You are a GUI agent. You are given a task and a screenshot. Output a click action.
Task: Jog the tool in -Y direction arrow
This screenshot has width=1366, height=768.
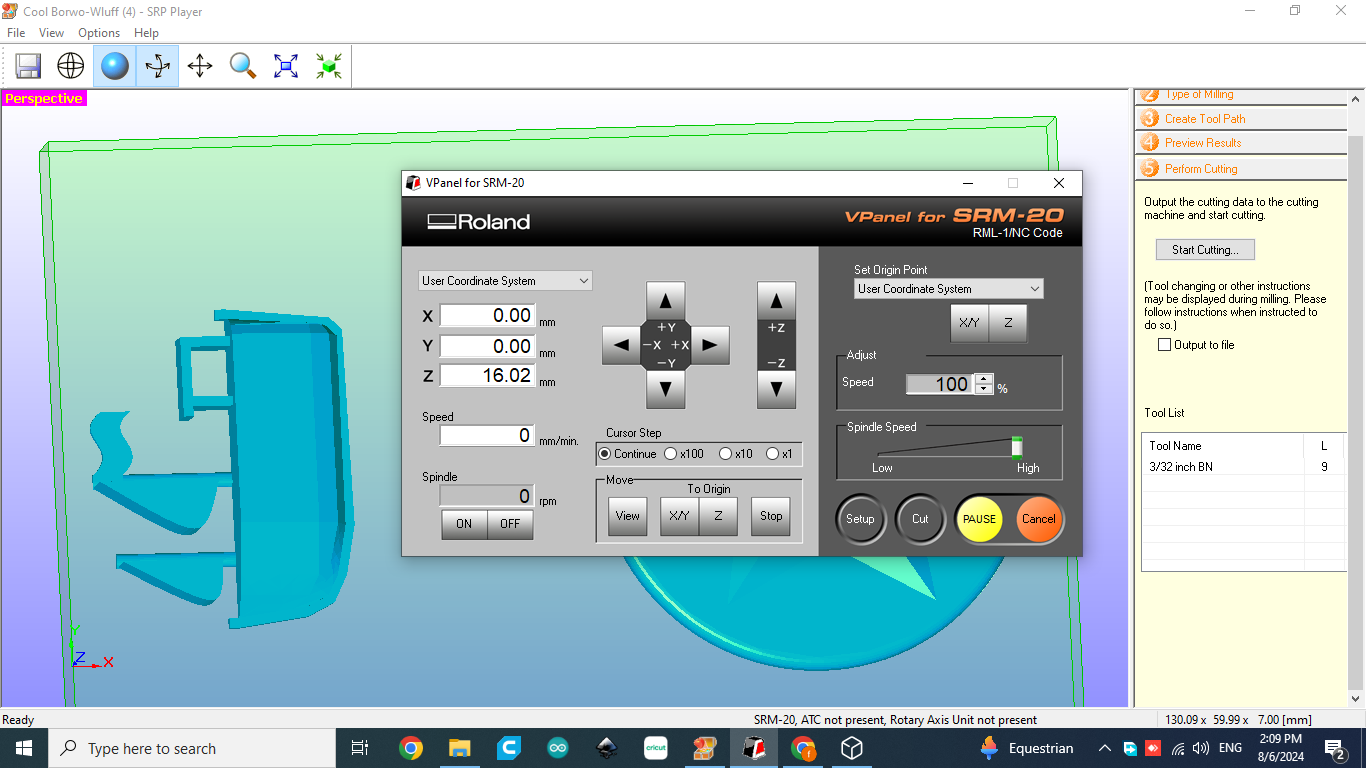pyautogui.click(x=666, y=389)
